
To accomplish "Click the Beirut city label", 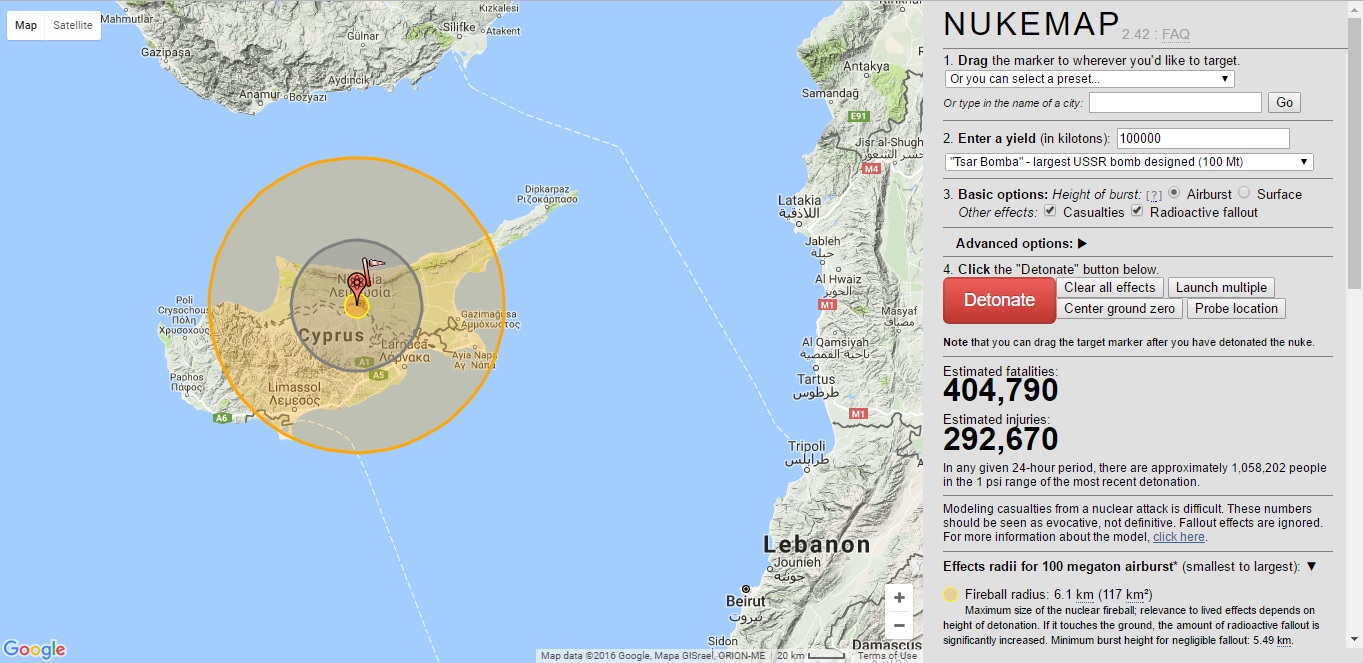I will click(745, 602).
